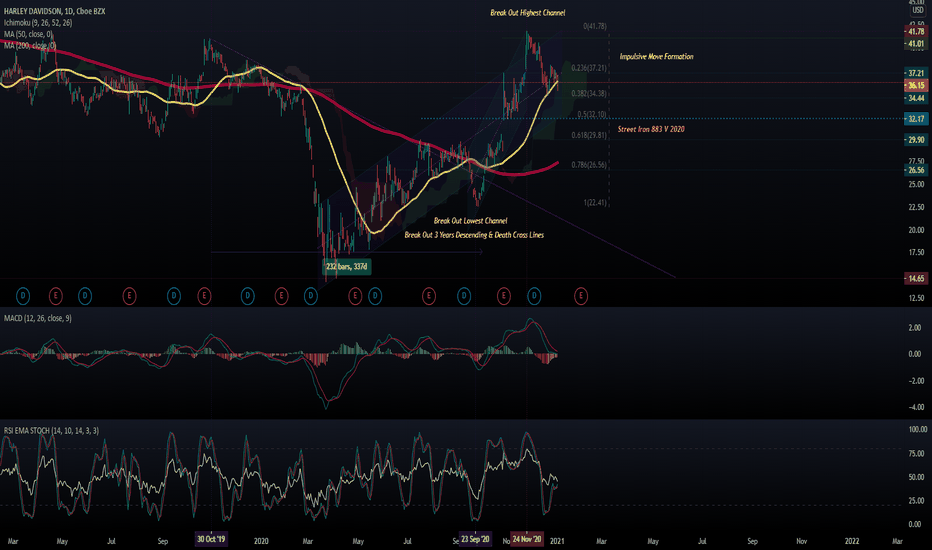Select the Break Out Highest Channel annotation
The image size is (932, 550).
[527, 12]
